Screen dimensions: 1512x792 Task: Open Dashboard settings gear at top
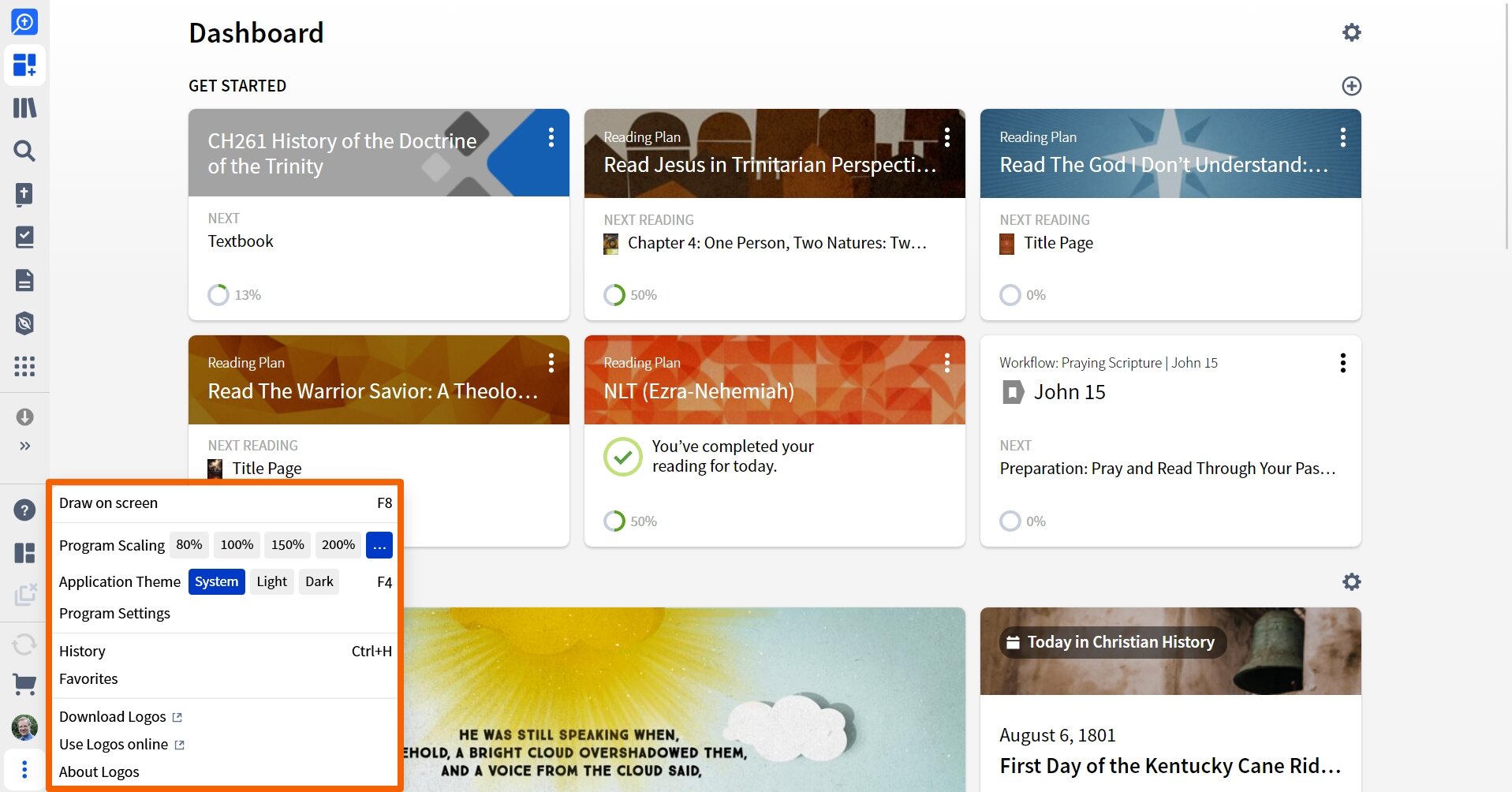(x=1351, y=32)
